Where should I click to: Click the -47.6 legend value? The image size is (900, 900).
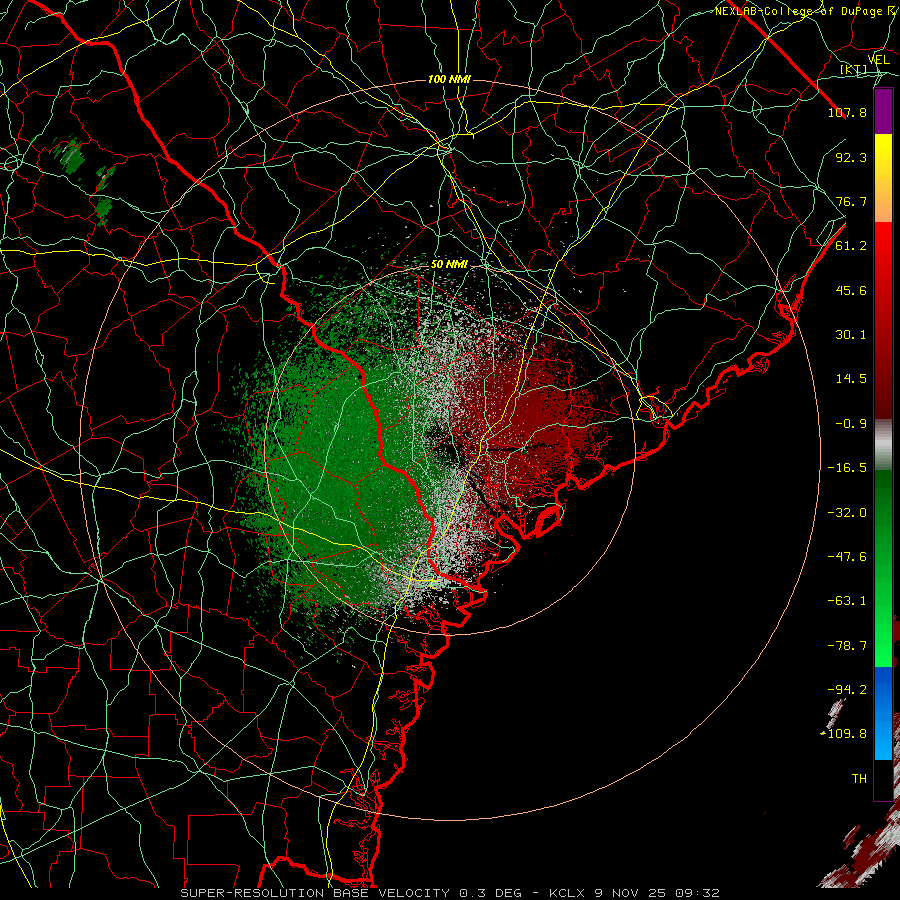click(847, 557)
